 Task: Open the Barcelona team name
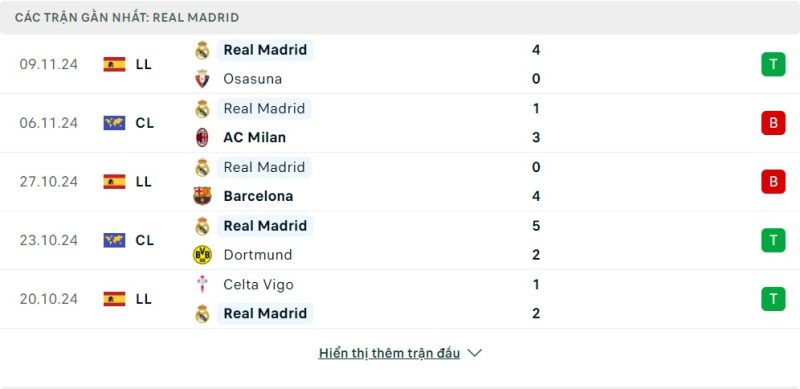click(x=258, y=196)
